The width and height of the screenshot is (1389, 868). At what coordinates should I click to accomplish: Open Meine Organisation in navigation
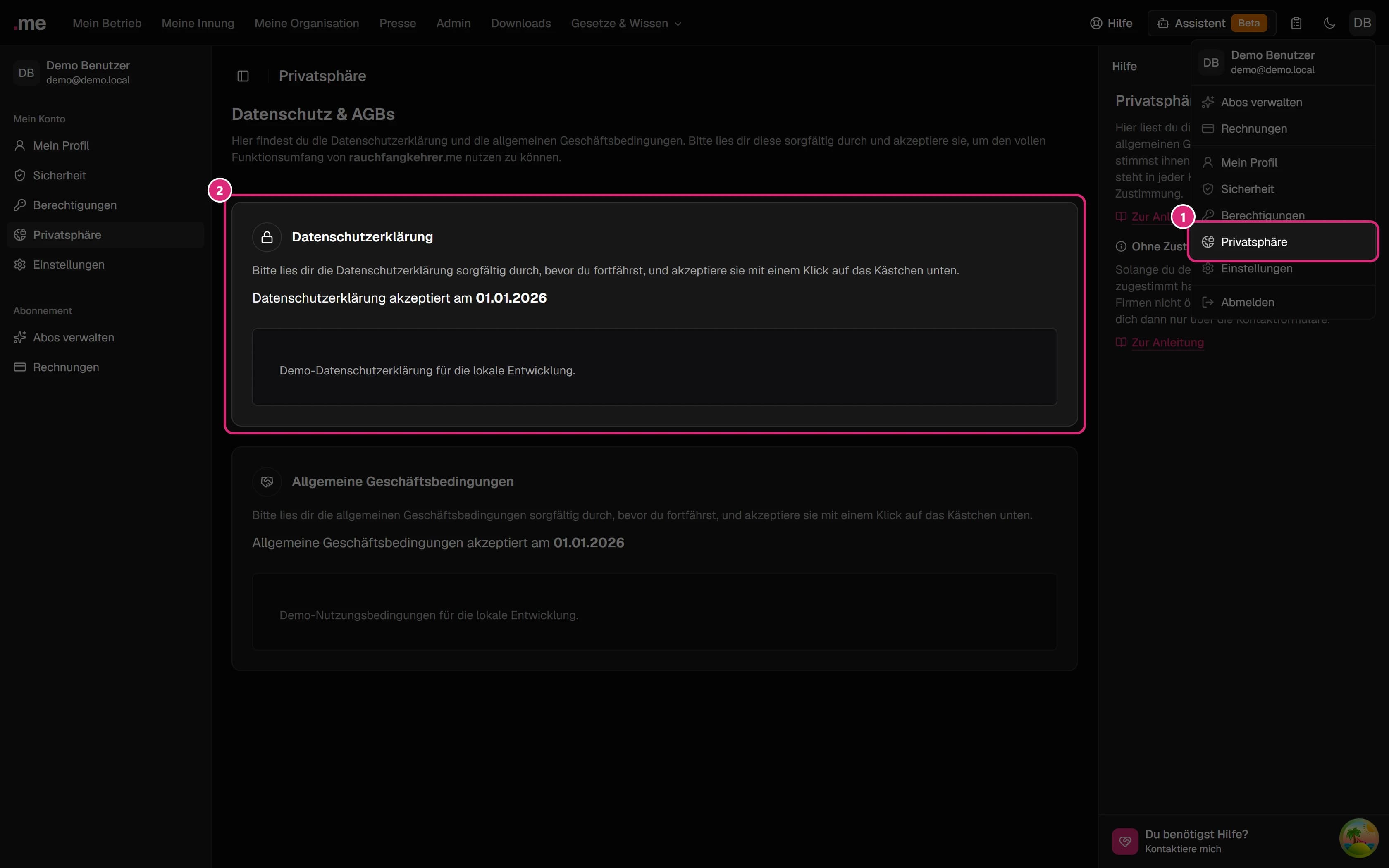pos(306,24)
